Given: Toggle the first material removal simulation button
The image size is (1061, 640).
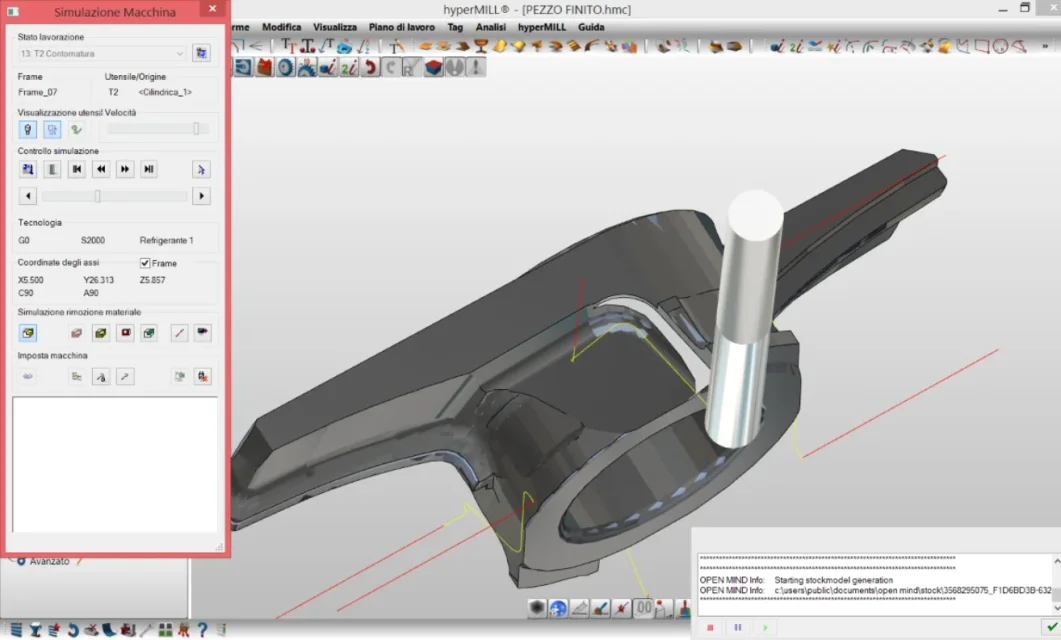Looking at the screenshot, I should (x=28, y=333).
